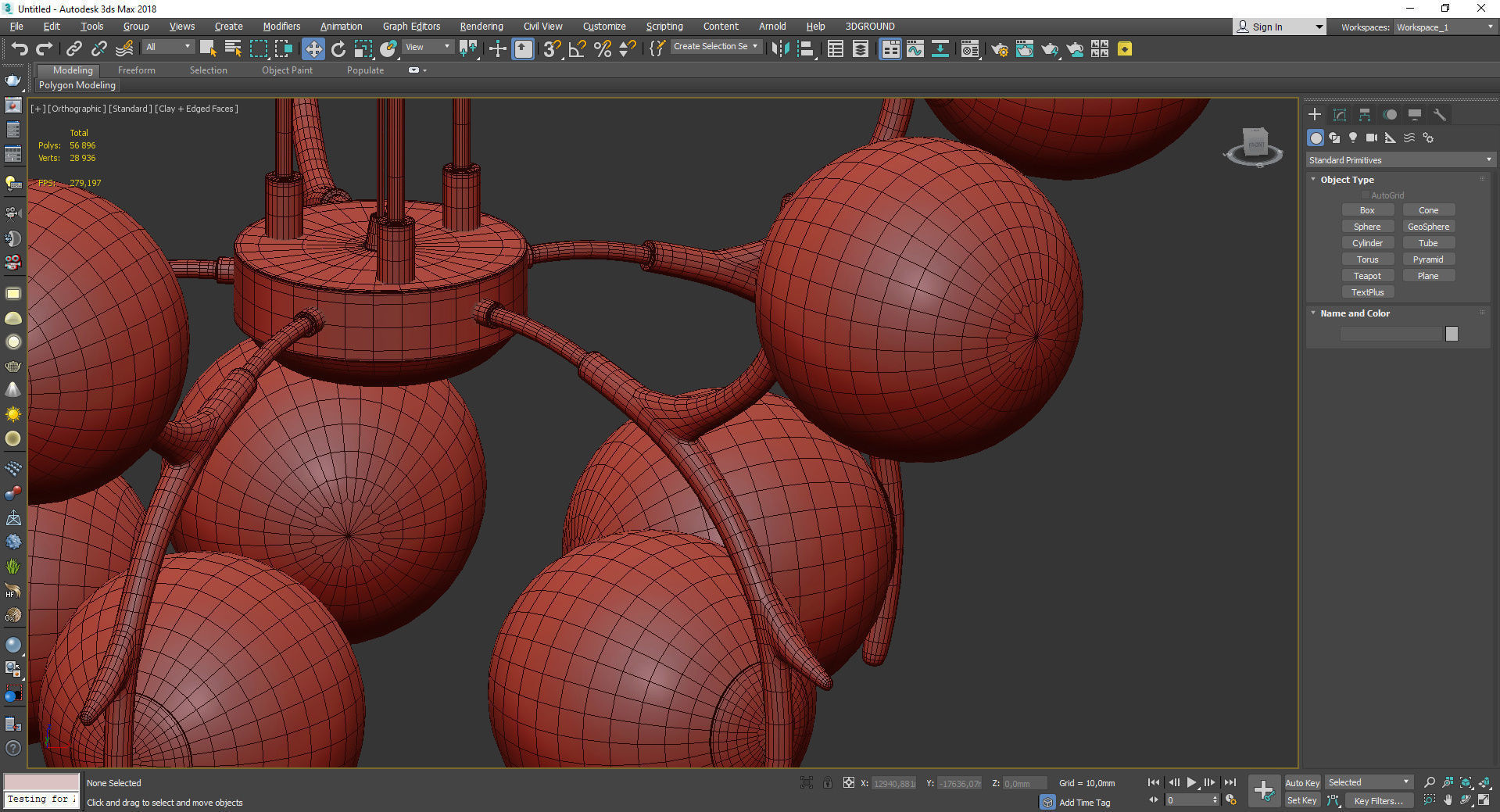Activate the Select and Rotate tool

[338, 49]
